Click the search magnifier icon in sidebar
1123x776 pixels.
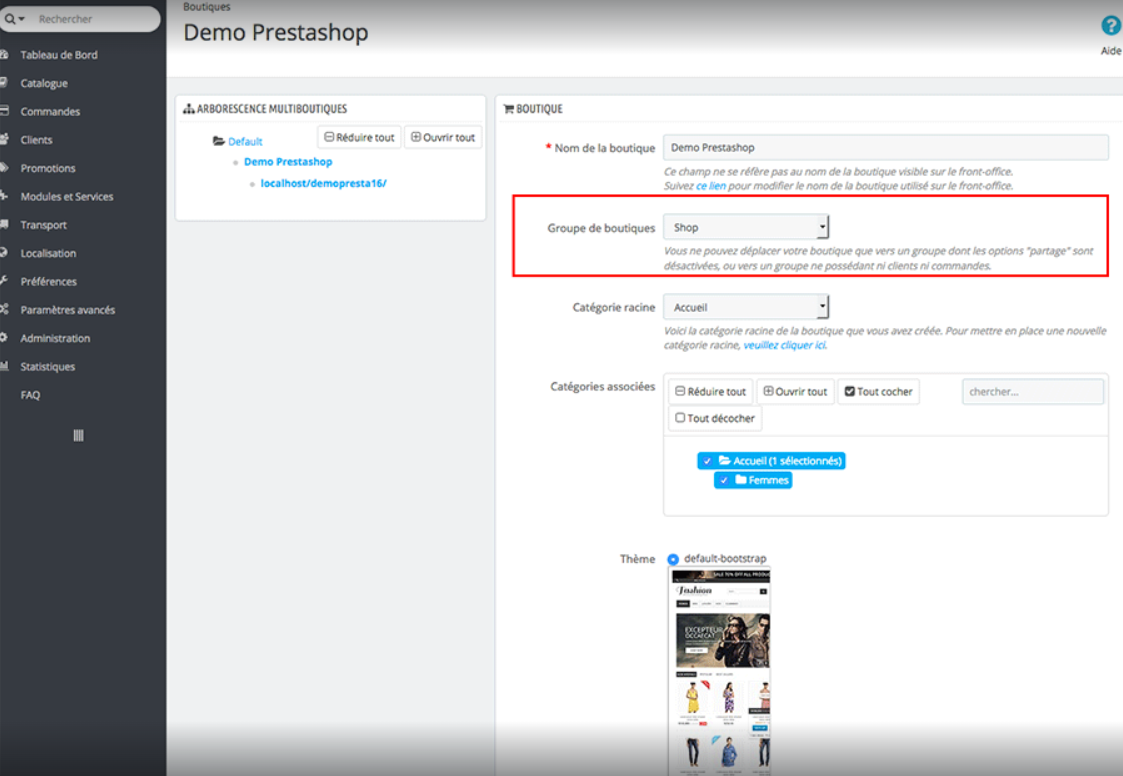[x=10, y=19]
